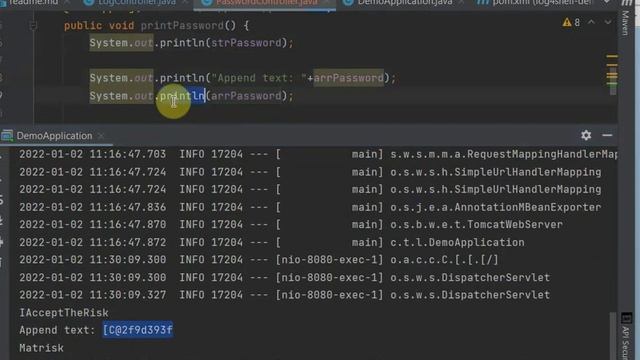Close the DemoApplication run tab
Screen dimensions: 640x360
101,136
